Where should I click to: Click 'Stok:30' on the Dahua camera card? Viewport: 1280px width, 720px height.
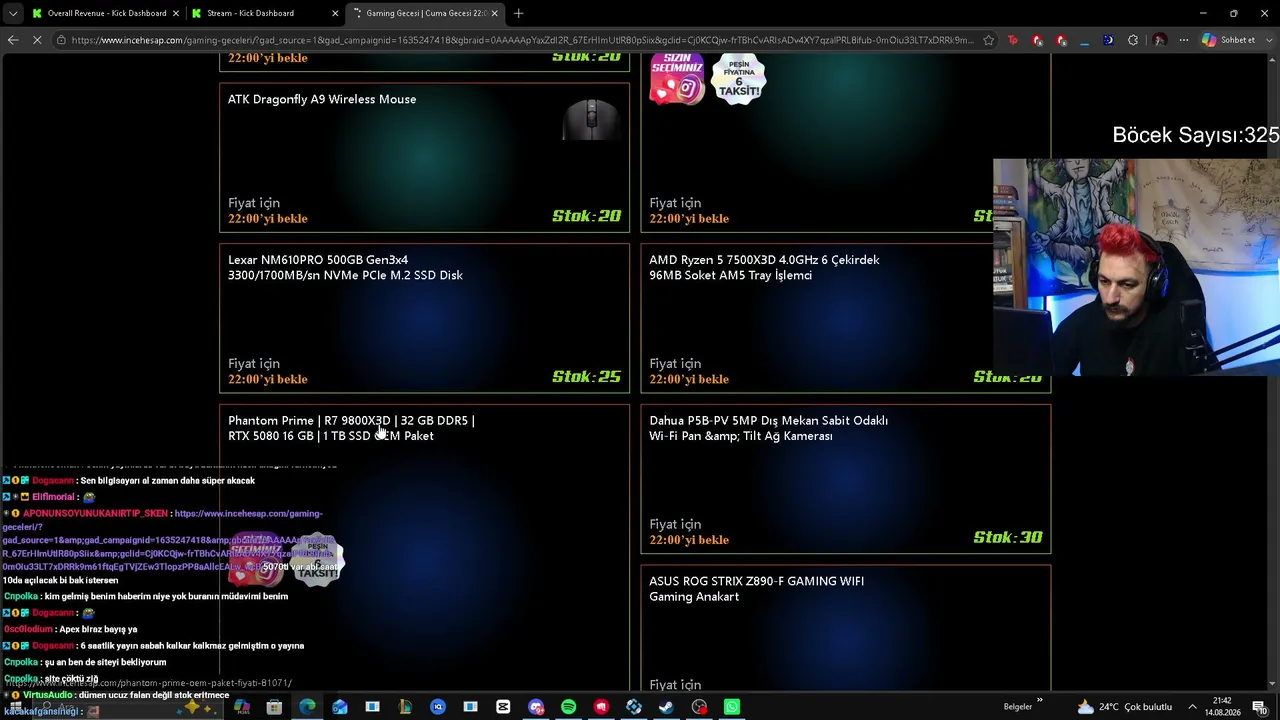(x=1008, y=538)
